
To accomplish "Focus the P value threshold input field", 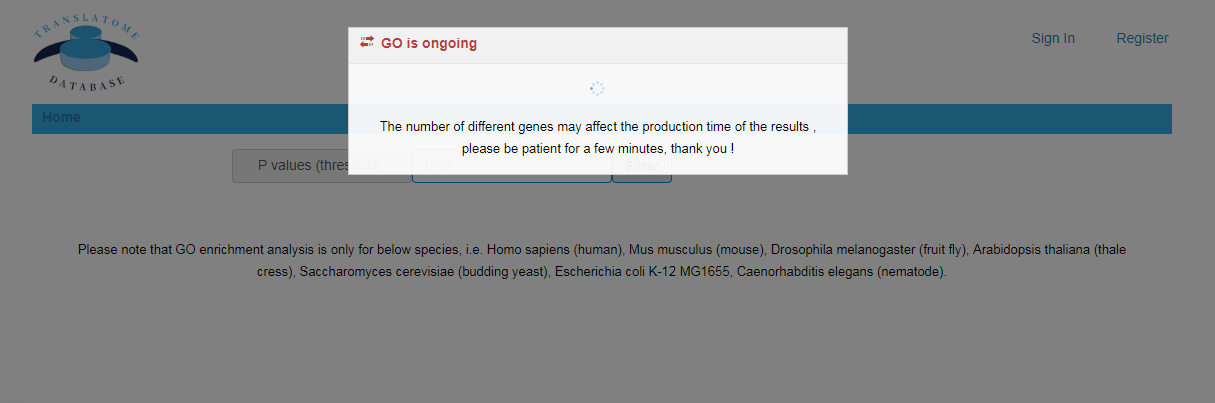I will [x=511, y=166].
